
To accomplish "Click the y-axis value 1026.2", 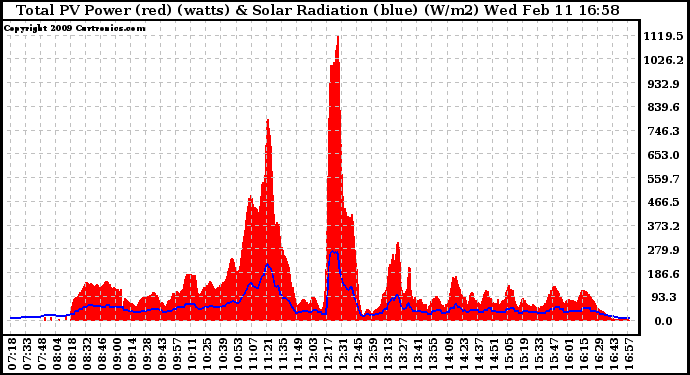I will [664, 60].
